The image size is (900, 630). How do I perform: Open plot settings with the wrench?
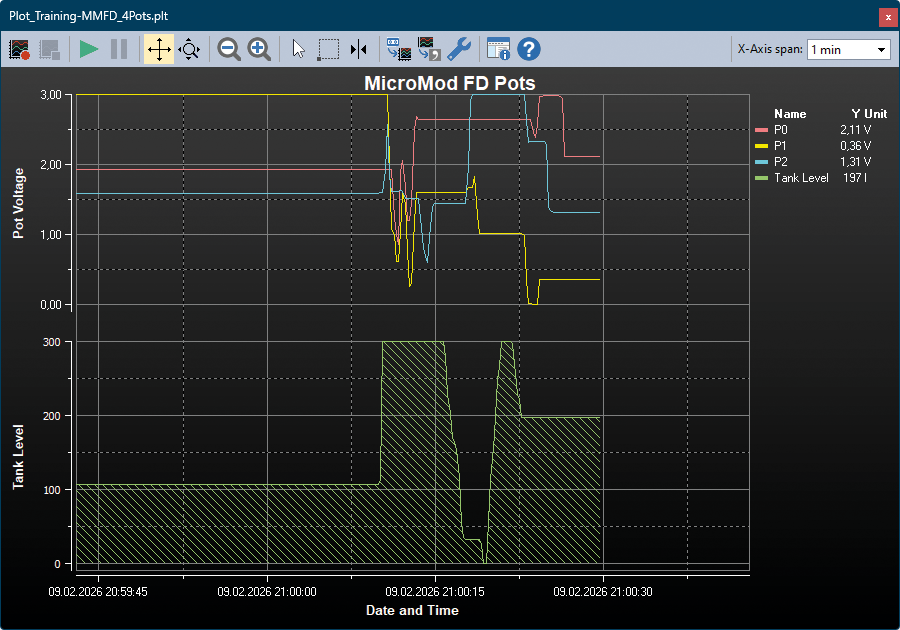(x=459, y=49)
